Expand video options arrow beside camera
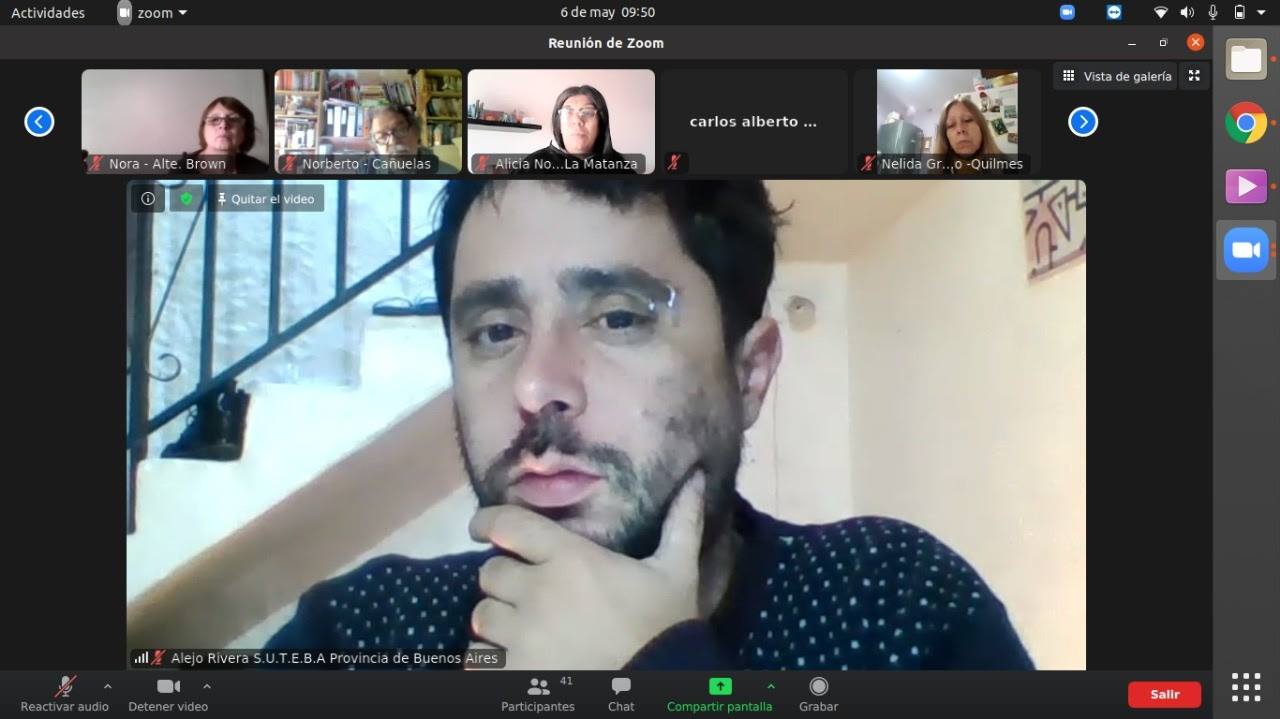Image resolution: width=1280 pixels, height=719 pixels. 207,687
